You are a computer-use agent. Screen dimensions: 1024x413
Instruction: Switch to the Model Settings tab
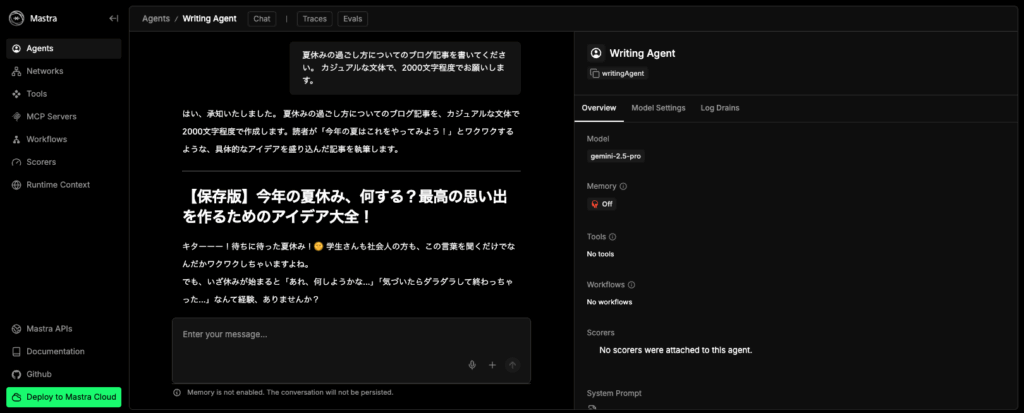pyautogui.click(x=658, y=107)
